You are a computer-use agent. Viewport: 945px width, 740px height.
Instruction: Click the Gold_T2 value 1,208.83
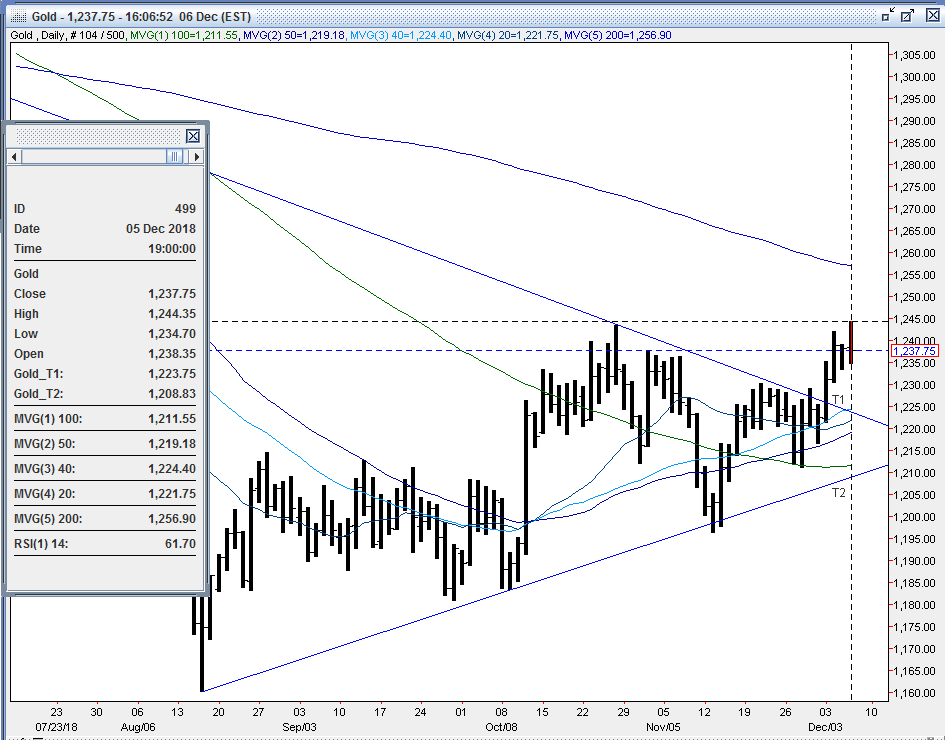172,394
